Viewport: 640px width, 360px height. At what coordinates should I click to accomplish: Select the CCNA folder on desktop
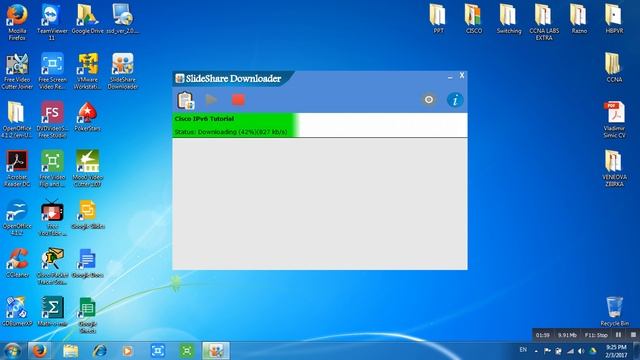point(614,67)
